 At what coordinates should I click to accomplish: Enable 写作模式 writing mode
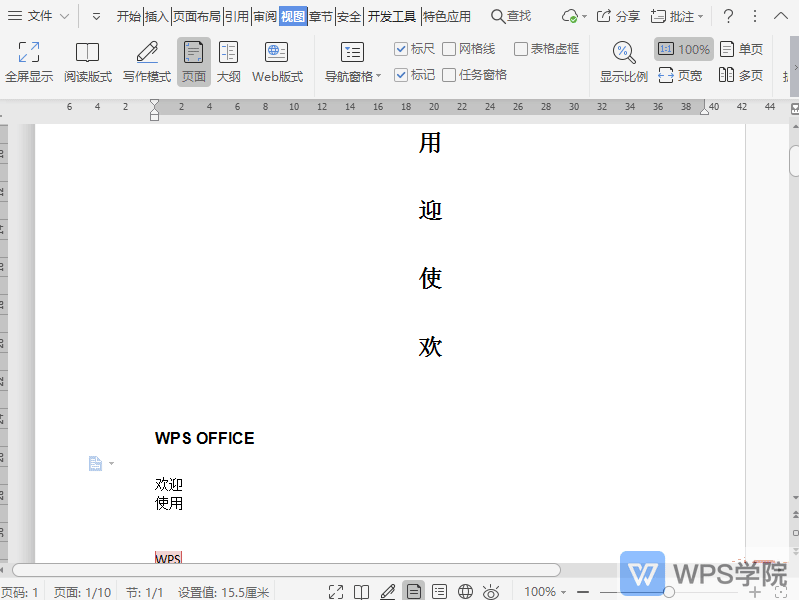point(147,62)
